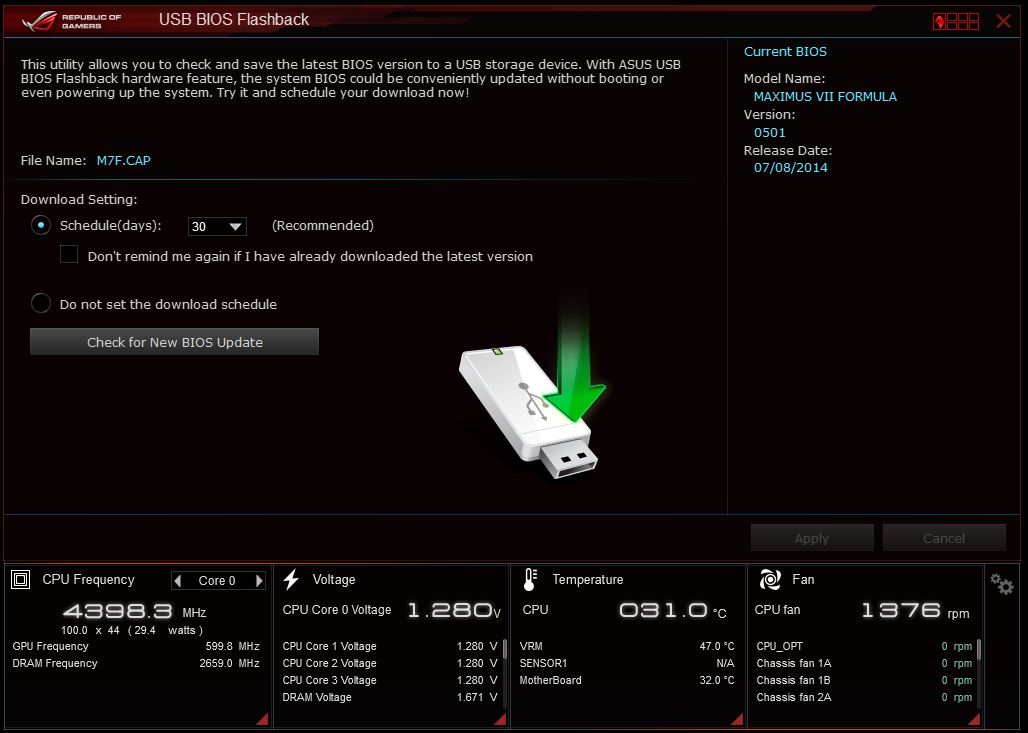Expand CPU Frequency panel via red corner triangle
The image size is (1028, 733).
(x=262, y=719)
